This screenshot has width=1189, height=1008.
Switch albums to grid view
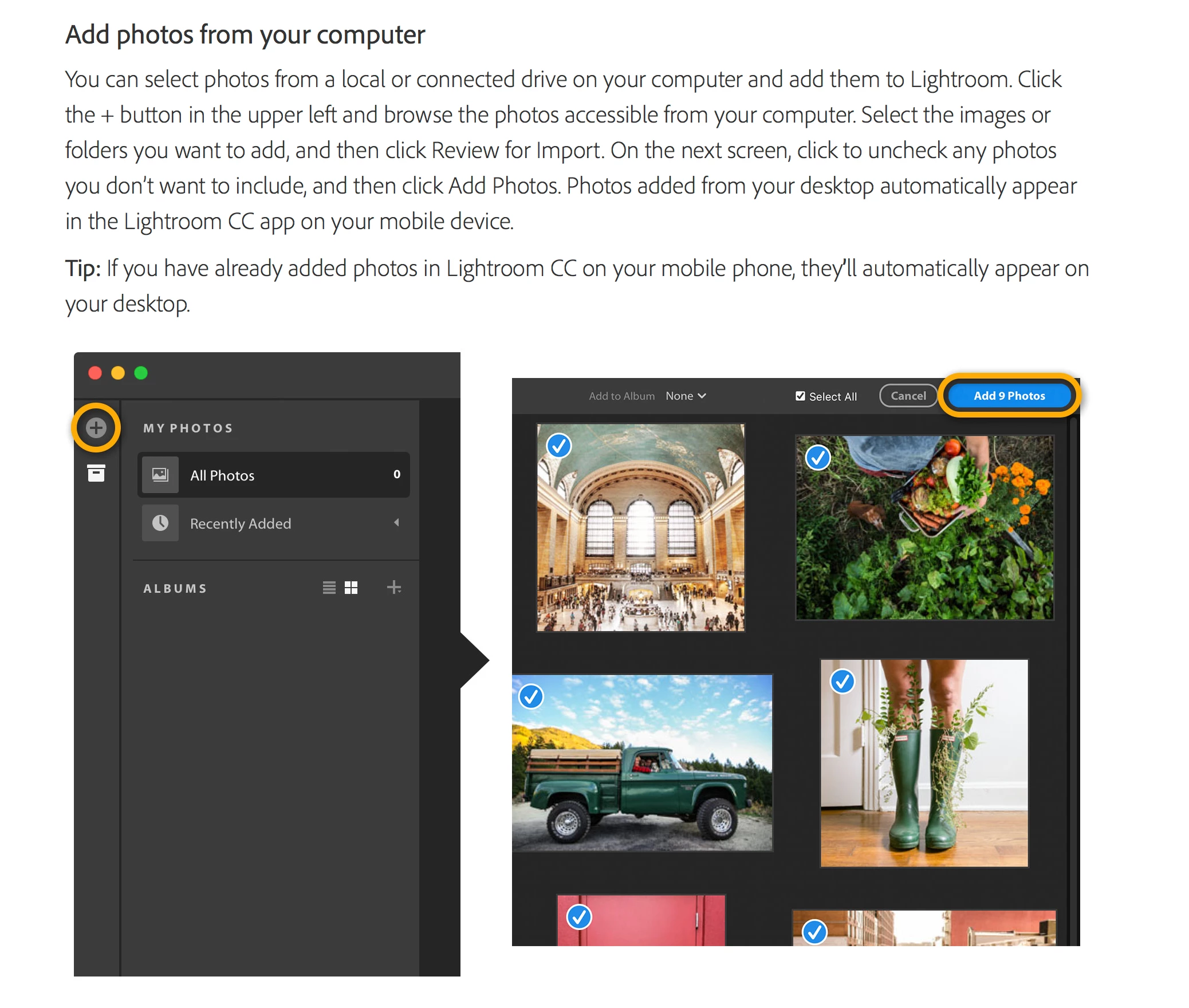click(x=351, y=588)
